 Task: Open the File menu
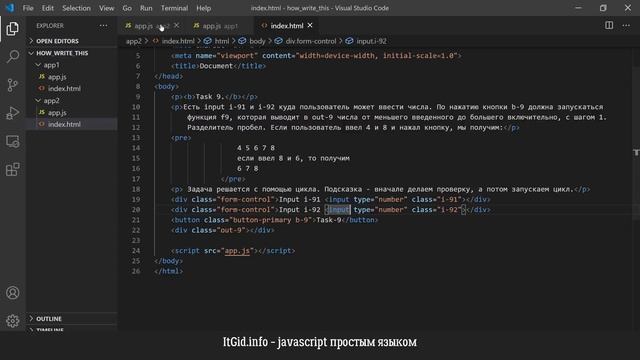(x=28, y=8)
